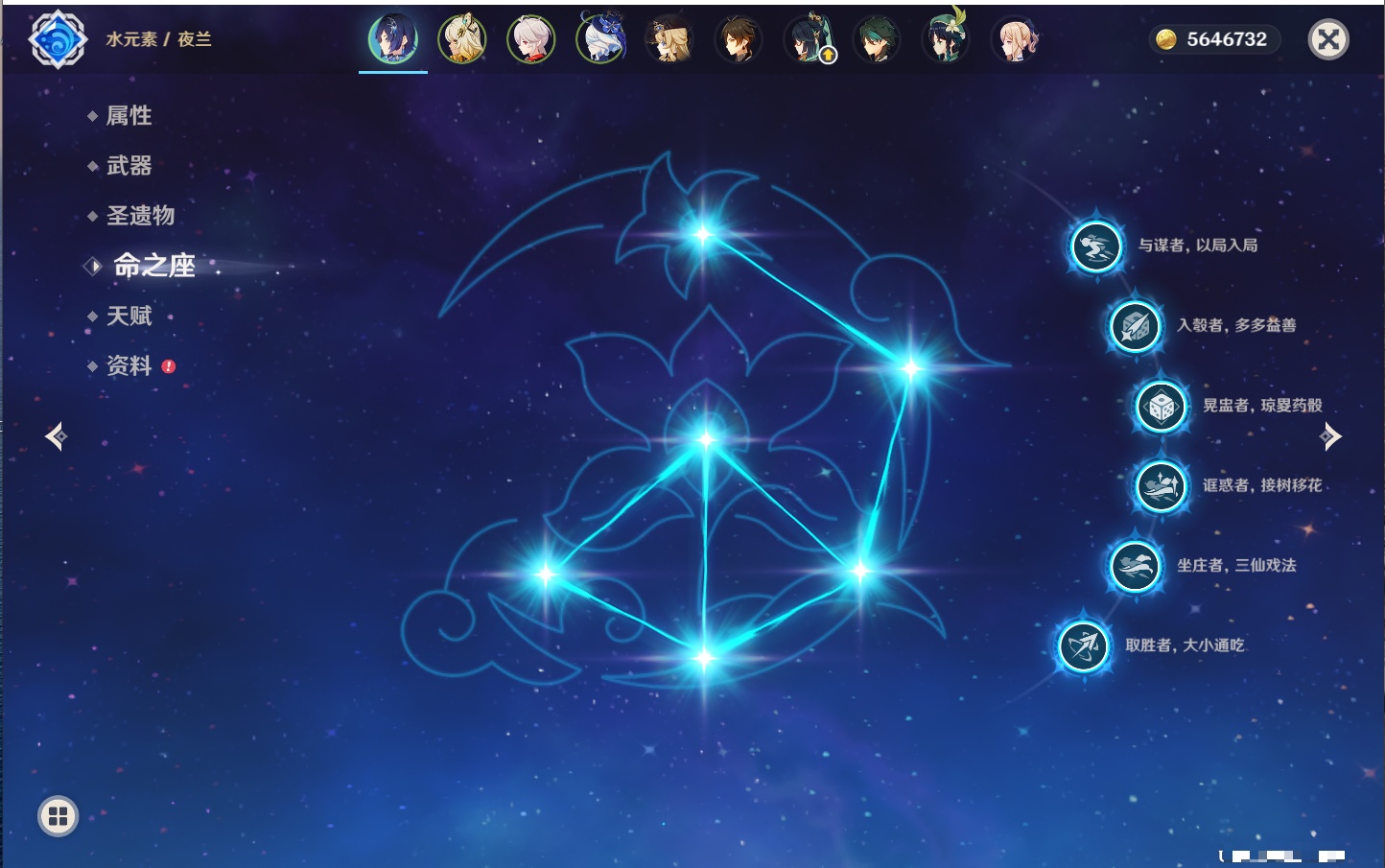Open the 坐庄者，三仙戏法 constellation icon
The image size is (1385, 868).
point(1135,566)
